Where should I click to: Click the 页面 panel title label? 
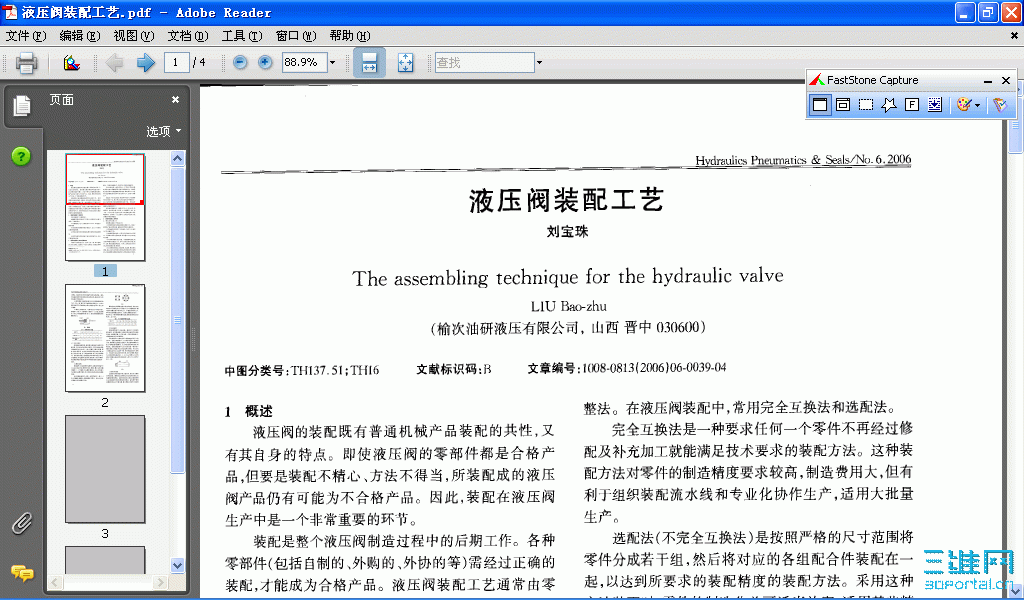61,99
